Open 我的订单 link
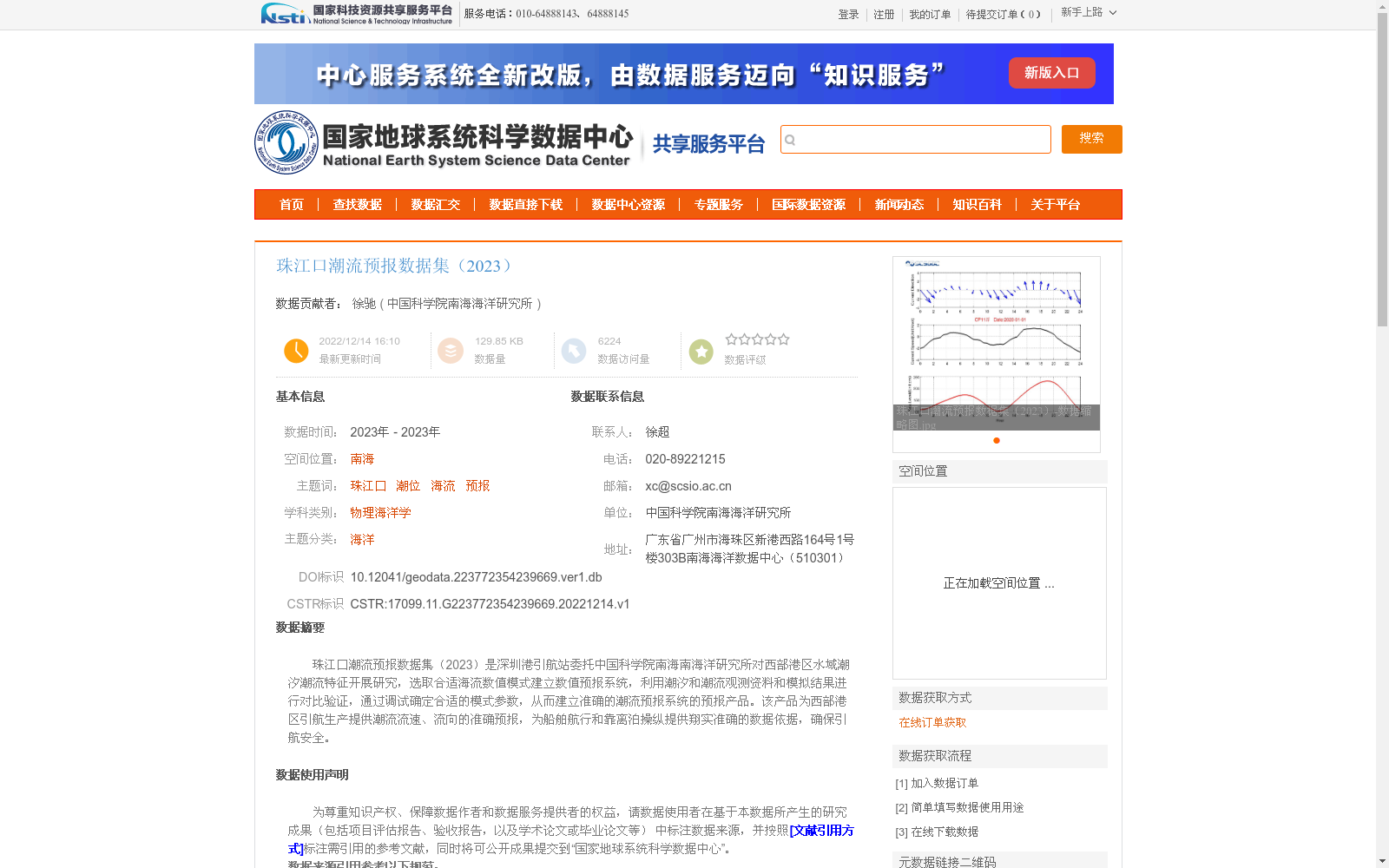 930,15
